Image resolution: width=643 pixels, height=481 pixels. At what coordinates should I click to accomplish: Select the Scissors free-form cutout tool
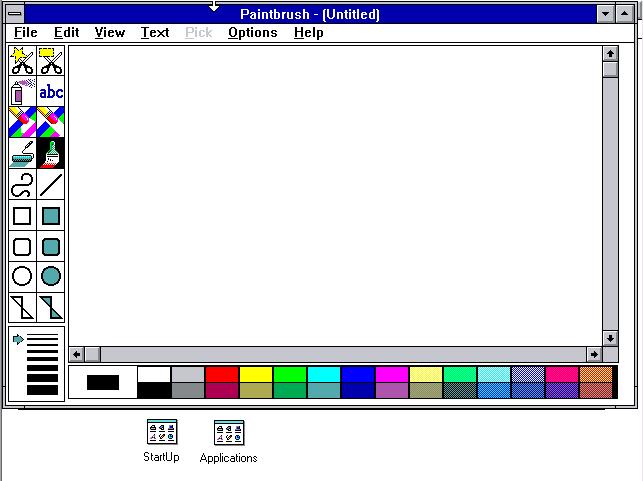21,62
